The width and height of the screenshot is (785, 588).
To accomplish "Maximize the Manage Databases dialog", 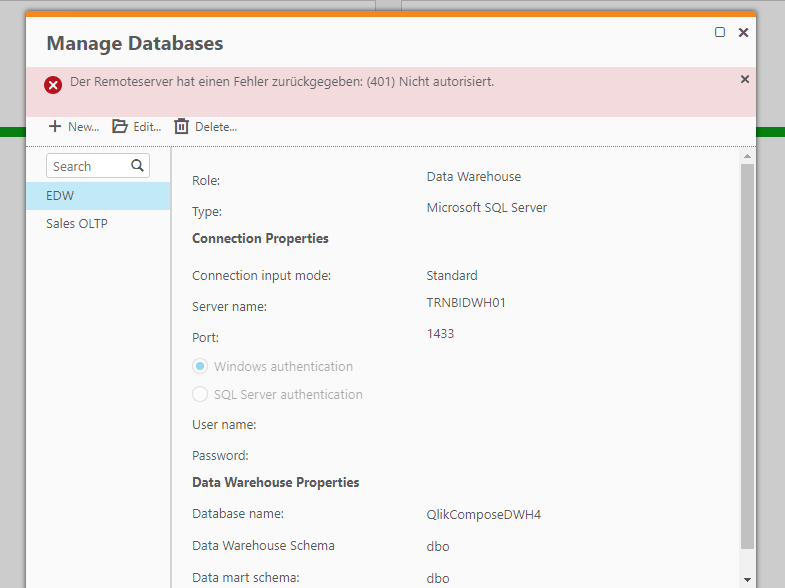I will tap(720, 33).
